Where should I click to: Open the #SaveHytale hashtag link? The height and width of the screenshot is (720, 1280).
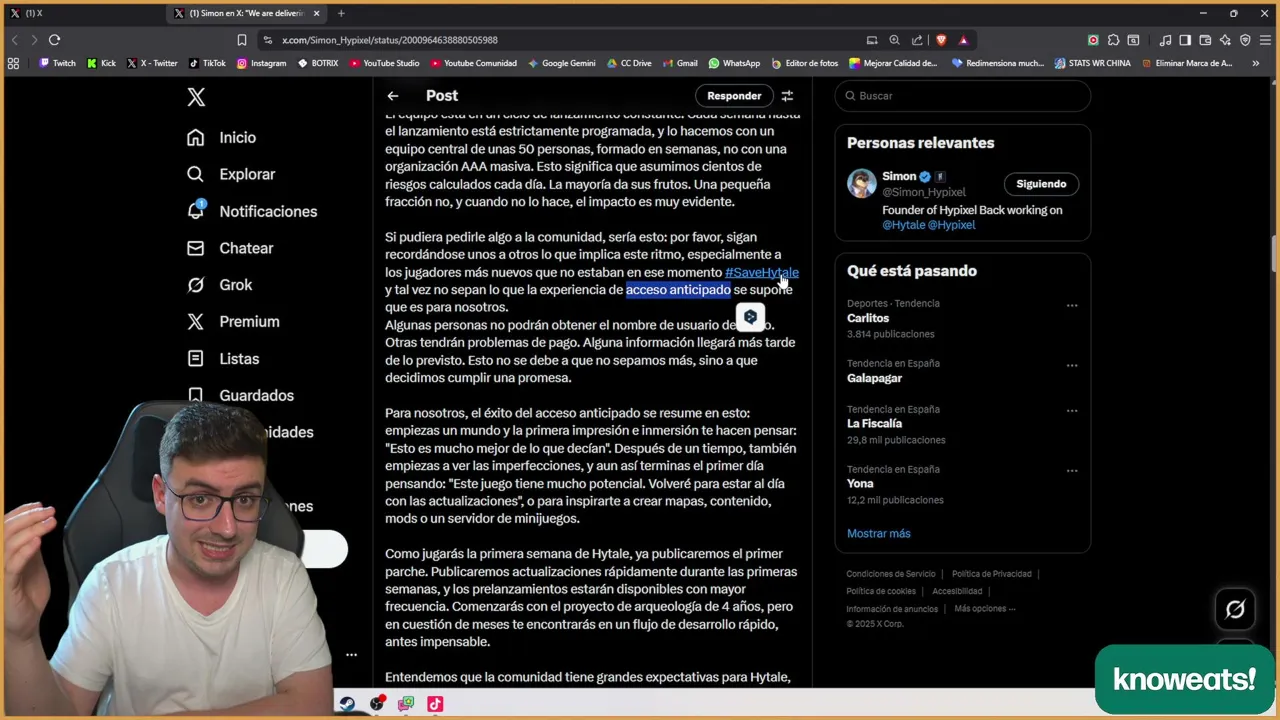click(x=762, y=272)
